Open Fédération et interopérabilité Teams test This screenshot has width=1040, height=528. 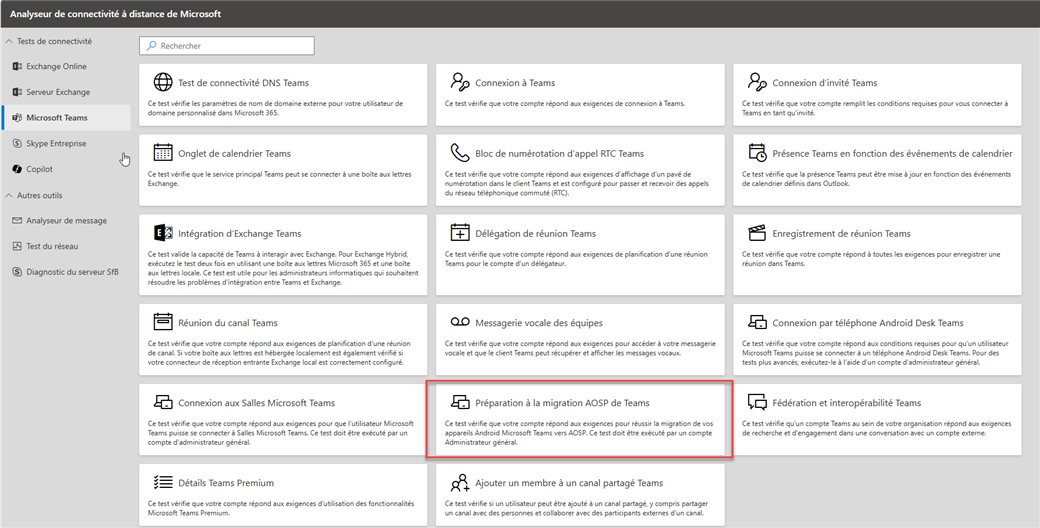(x=878, y=419)
